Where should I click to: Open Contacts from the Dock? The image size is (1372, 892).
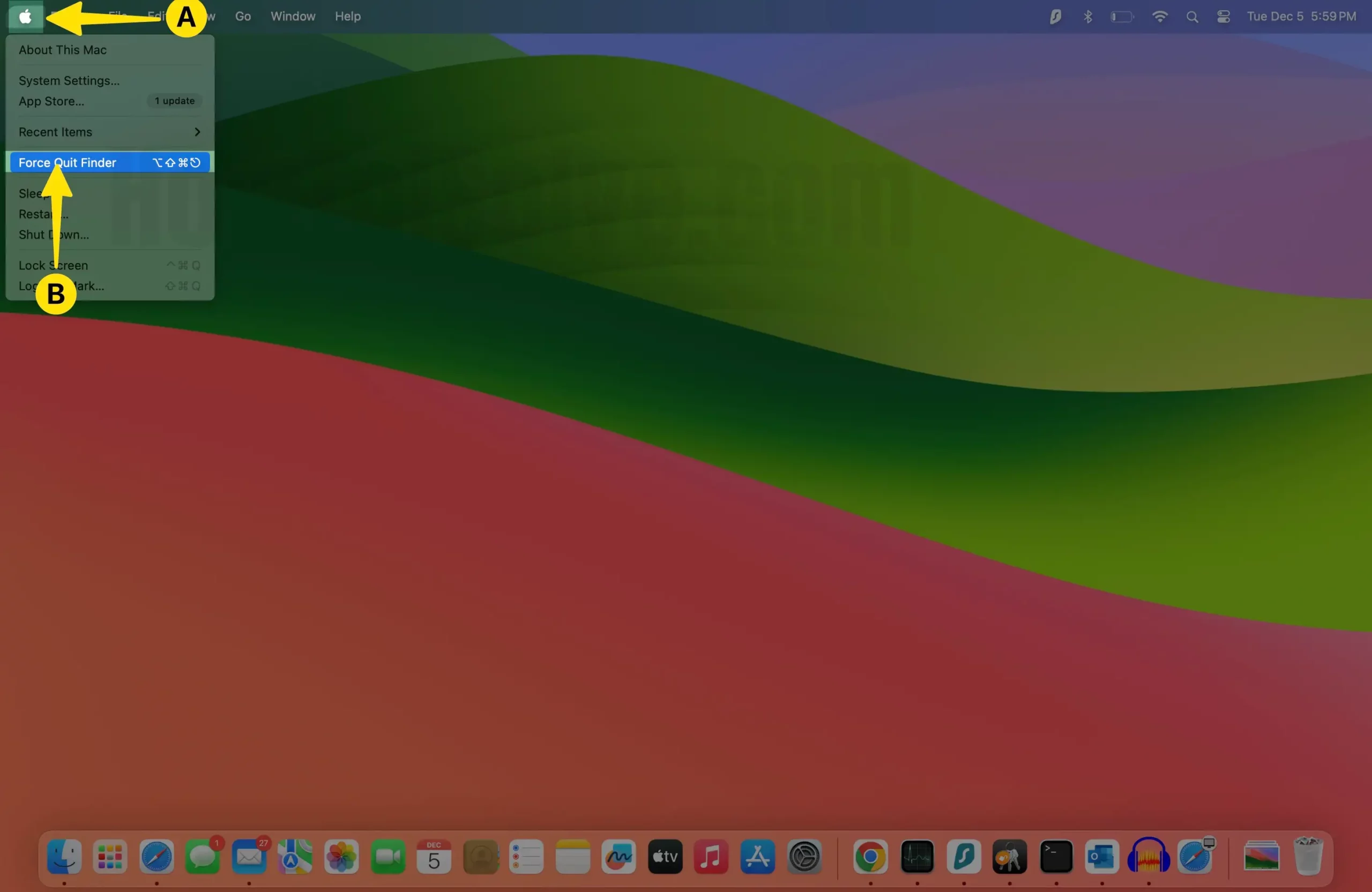480,857
